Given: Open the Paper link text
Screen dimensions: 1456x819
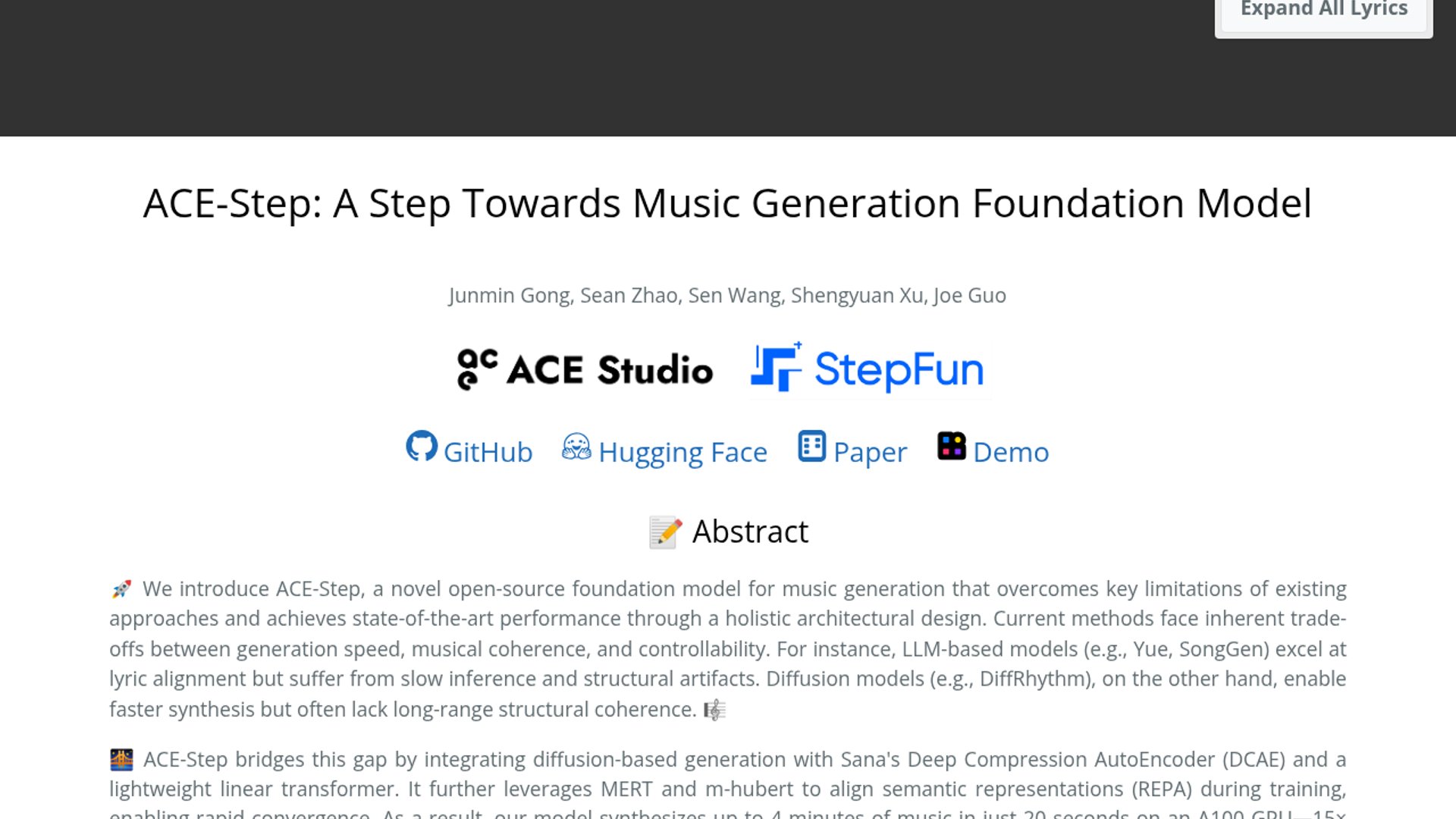Looking at the screenshot, I should point(870,453).
